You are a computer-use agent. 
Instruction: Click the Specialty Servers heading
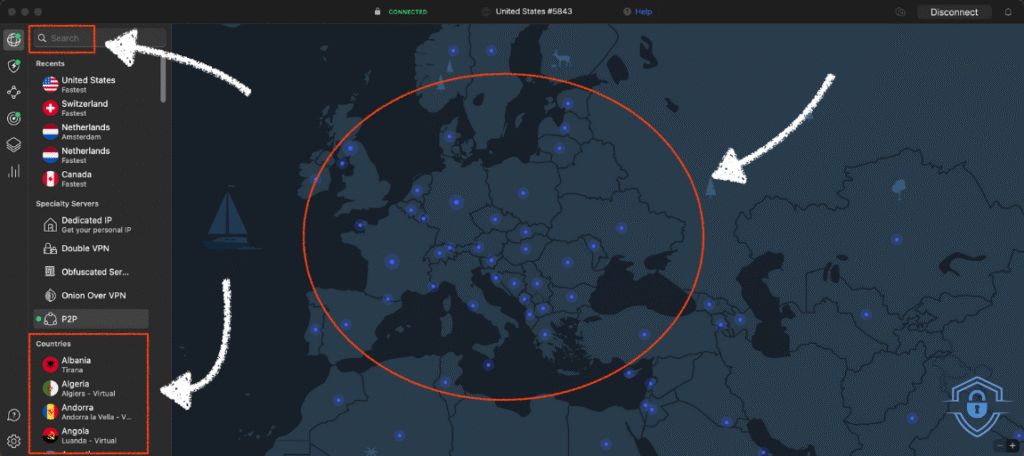tap(67, 204)
